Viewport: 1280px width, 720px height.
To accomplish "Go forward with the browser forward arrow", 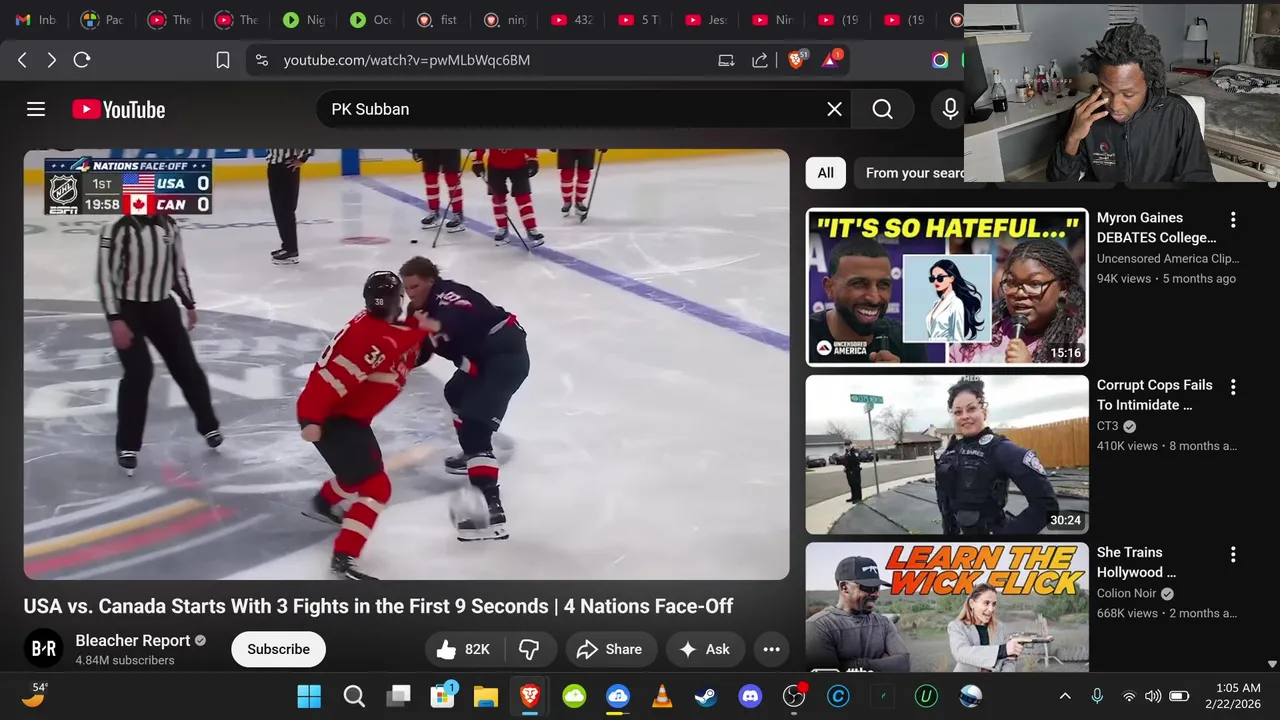I will pyautogui.click(x=51, y=60).
